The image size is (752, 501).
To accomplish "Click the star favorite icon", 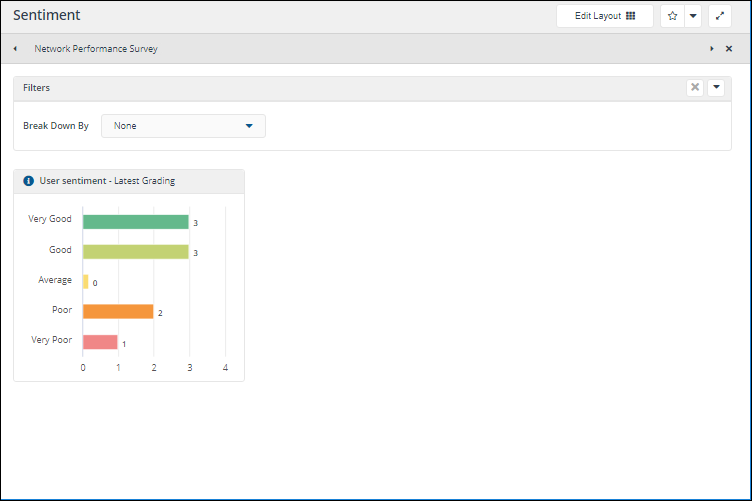I will [672, 16].
